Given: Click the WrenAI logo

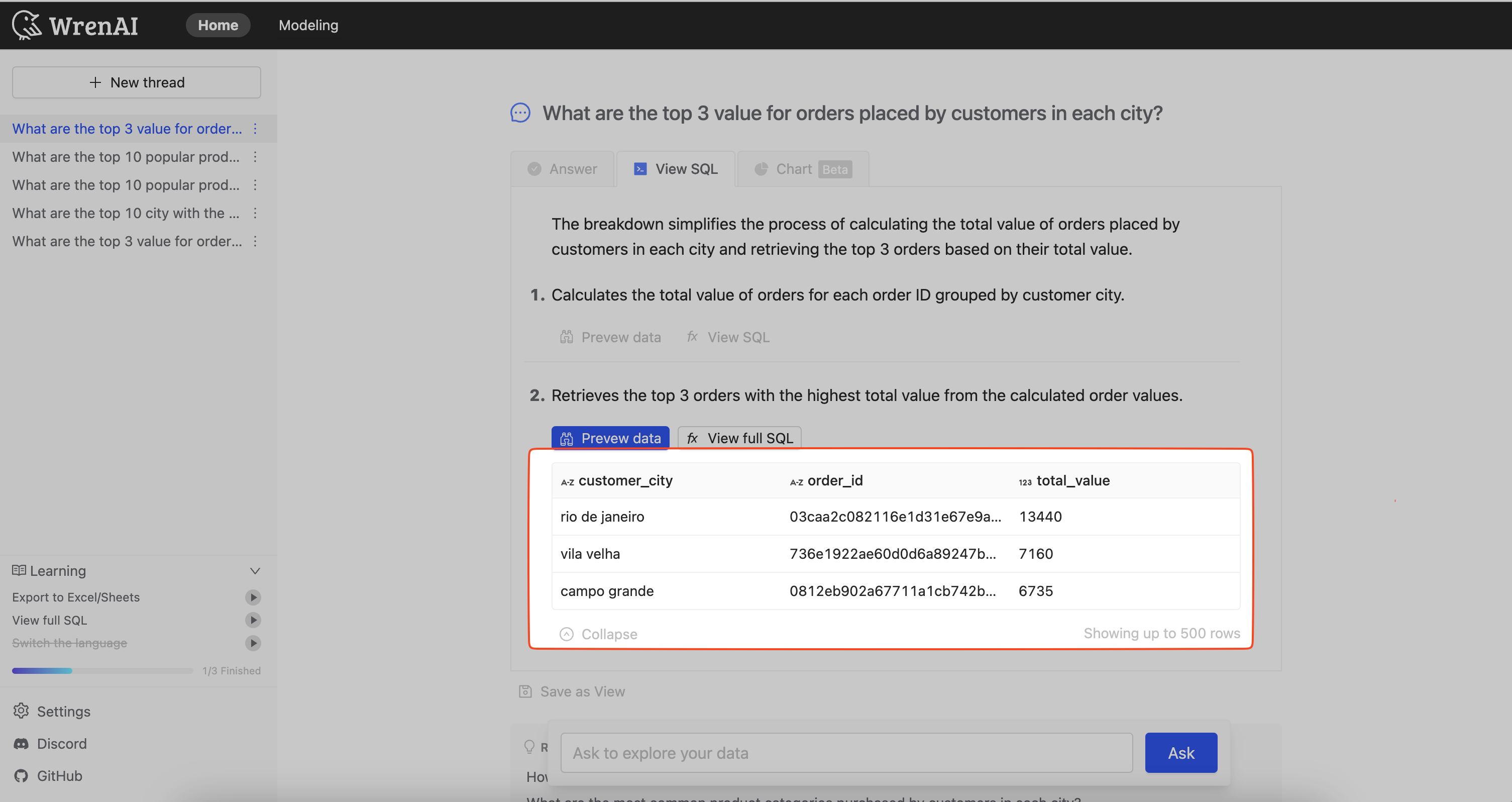Looking at the screenshot, I should pos(75,25).
